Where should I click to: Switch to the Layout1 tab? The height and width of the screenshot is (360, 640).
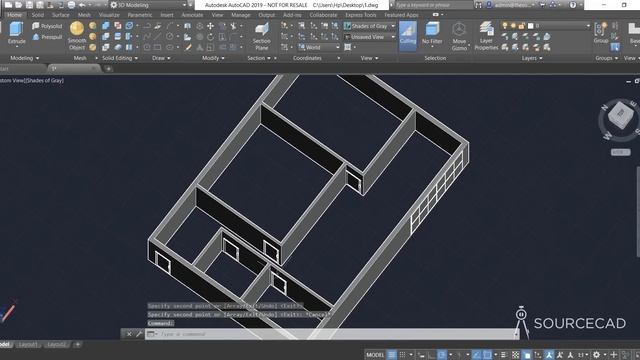point(28,345)
